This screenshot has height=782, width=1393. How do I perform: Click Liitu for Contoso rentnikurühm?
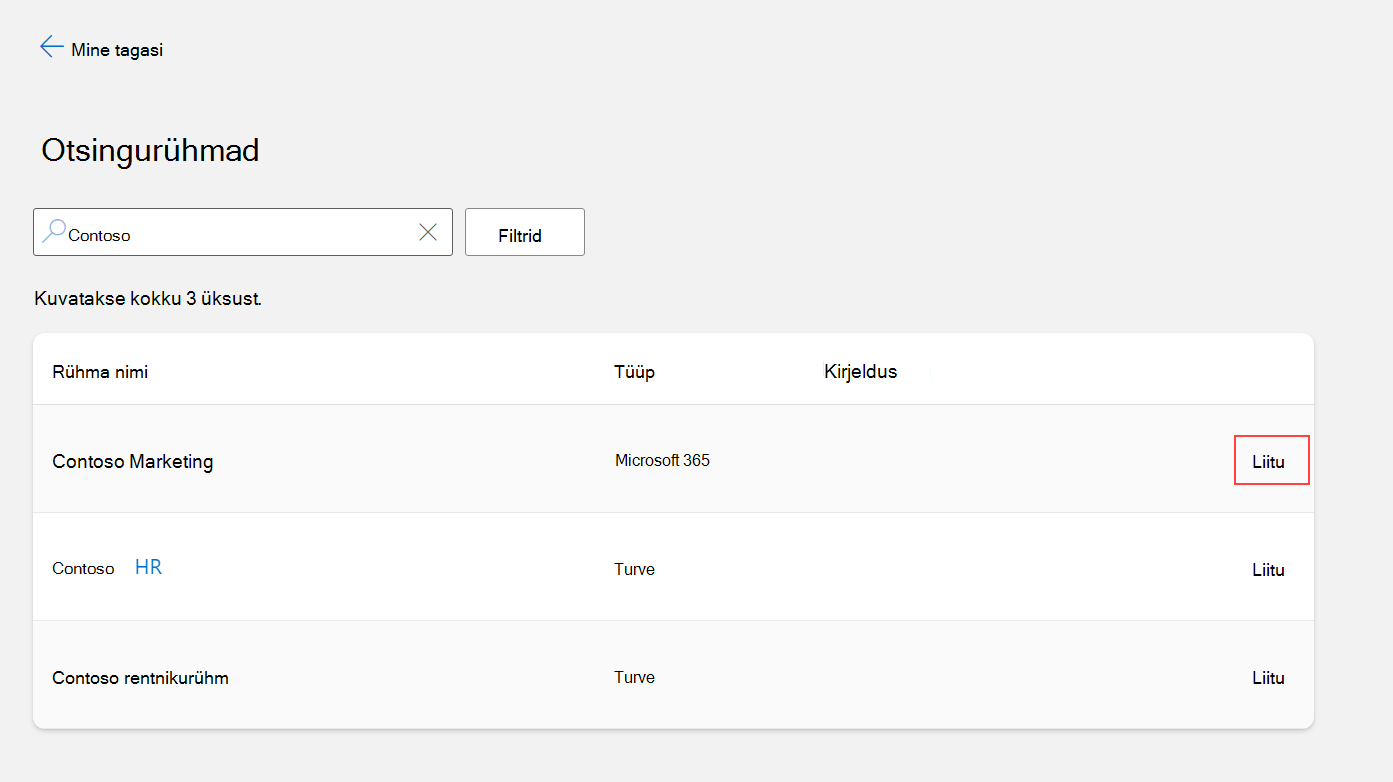click(x=1268, y=678)
